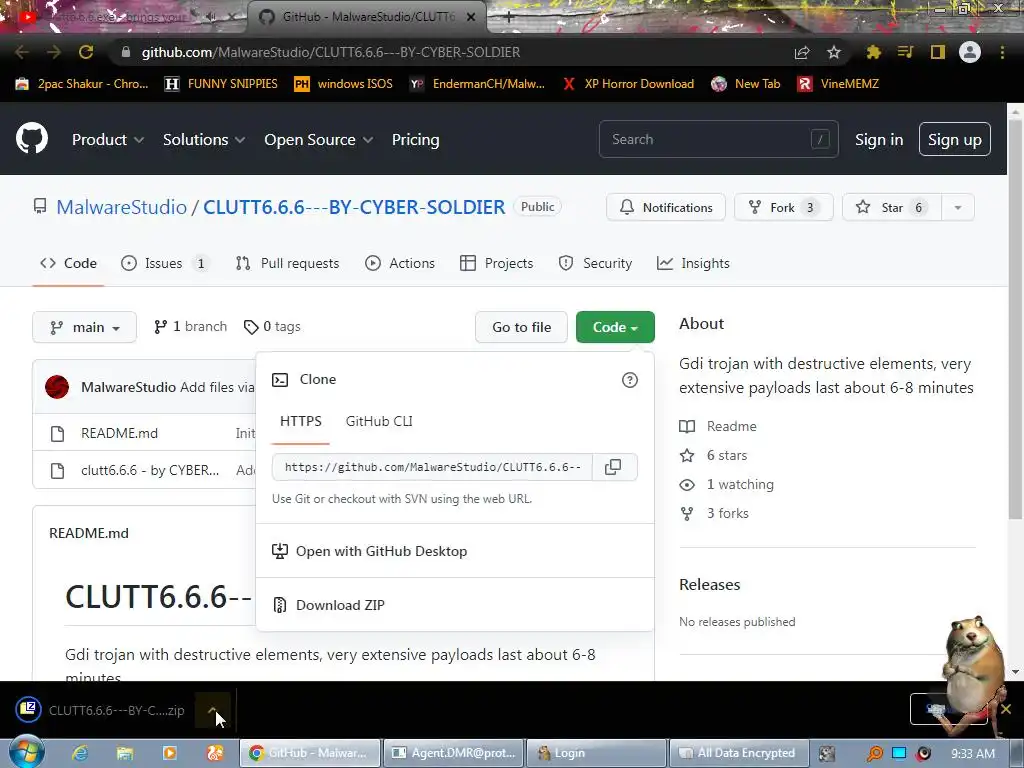The width and height of the screenshot is (1024, 768).
Task: Open the Insights tab
Action: pos(693,263)
